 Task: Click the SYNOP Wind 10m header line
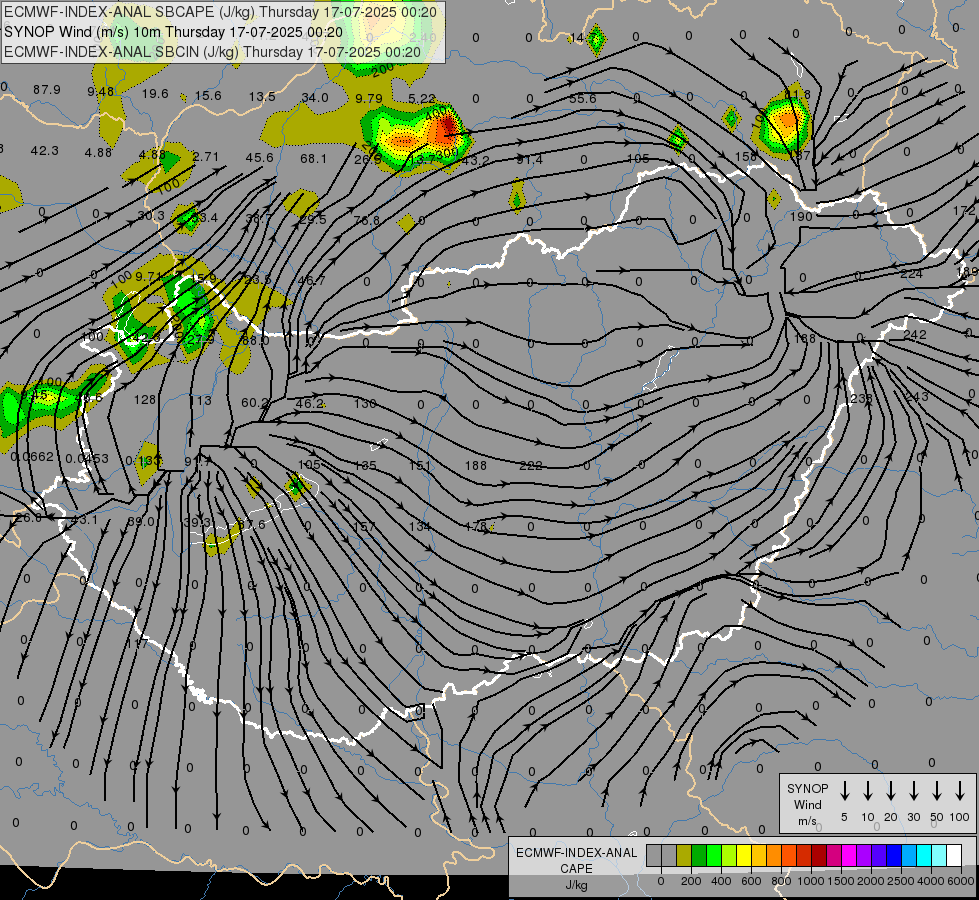[x=174, y=32]
